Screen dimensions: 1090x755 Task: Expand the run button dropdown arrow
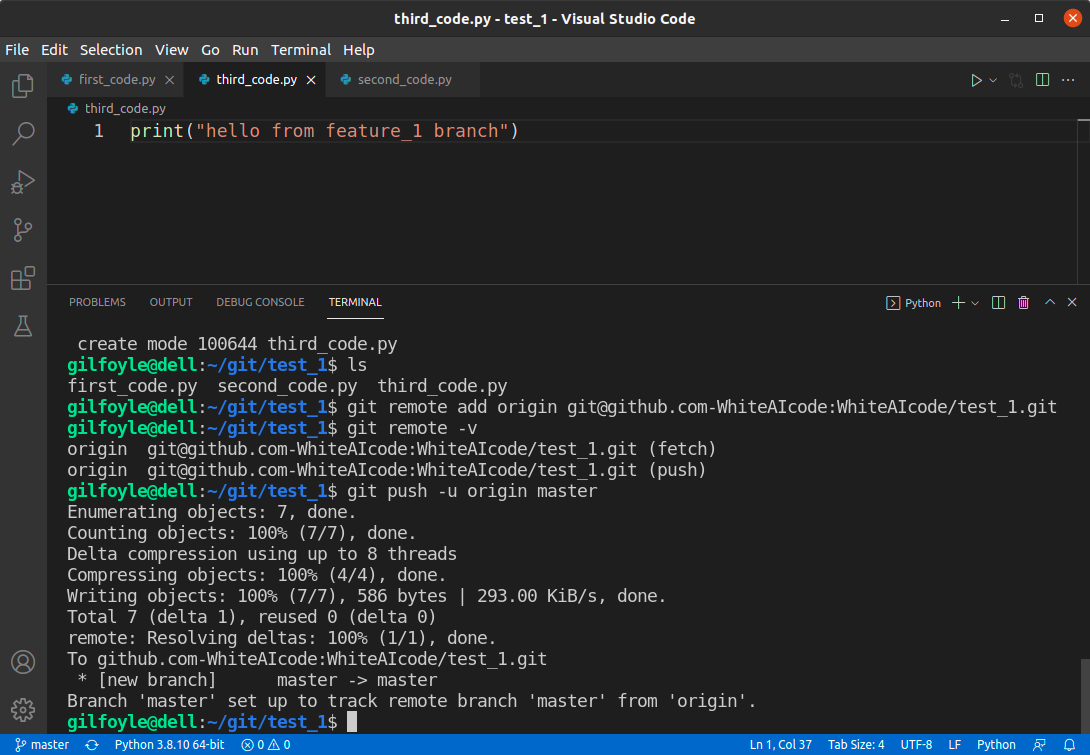991,79
